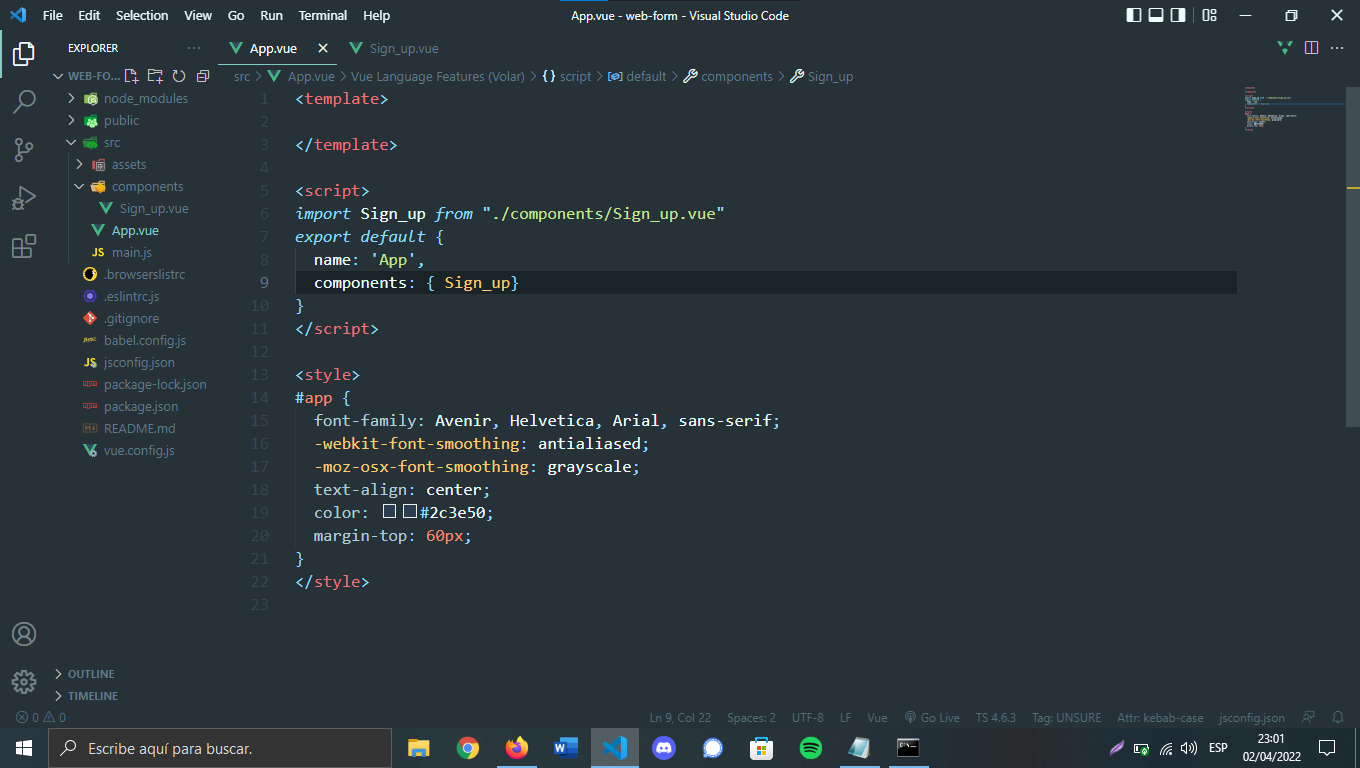Collapse the components folder
Viewport: 1360px width, 768px height.
coord(147,186)
